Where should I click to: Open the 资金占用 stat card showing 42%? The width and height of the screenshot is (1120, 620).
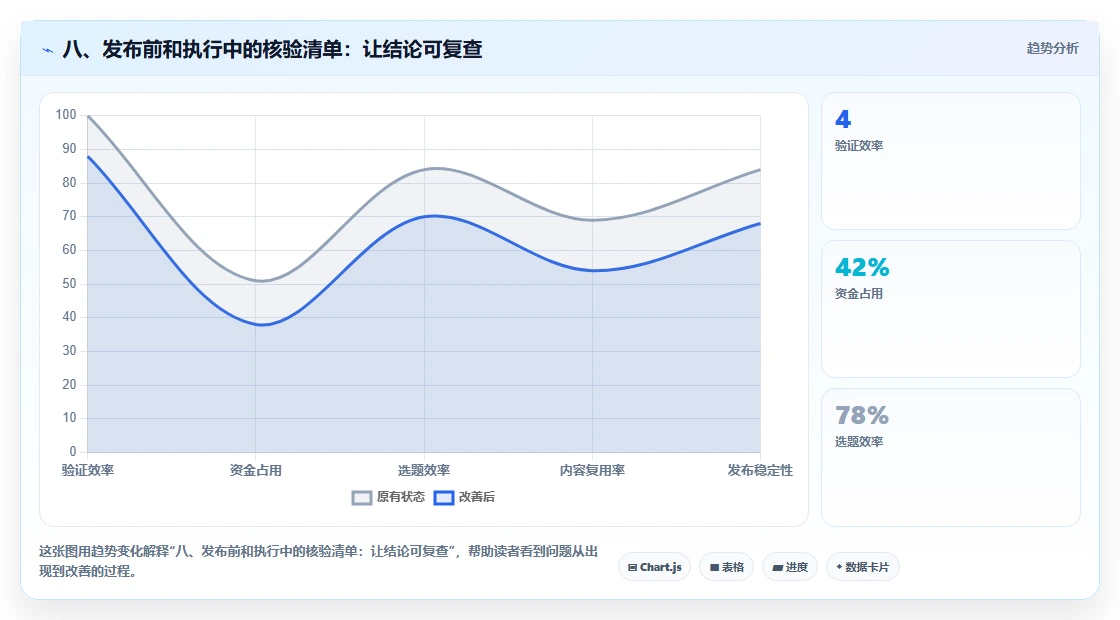point(951,309)
